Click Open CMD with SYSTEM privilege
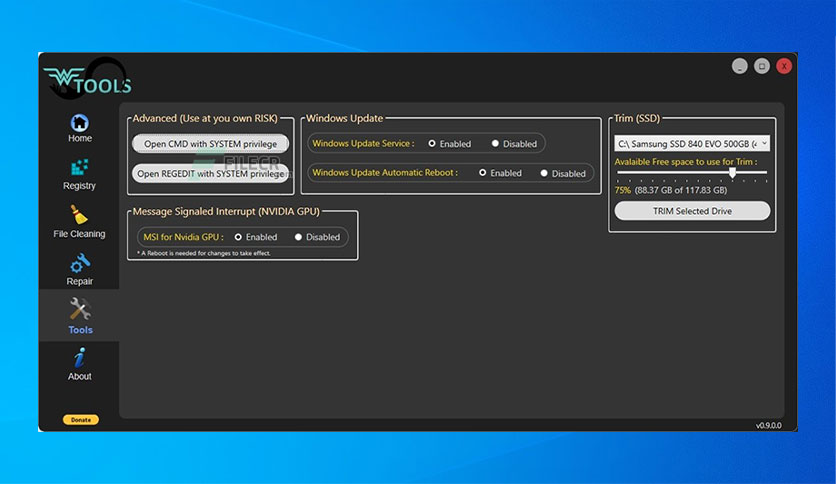Screen dimensions: 836x484 [211, 144]
